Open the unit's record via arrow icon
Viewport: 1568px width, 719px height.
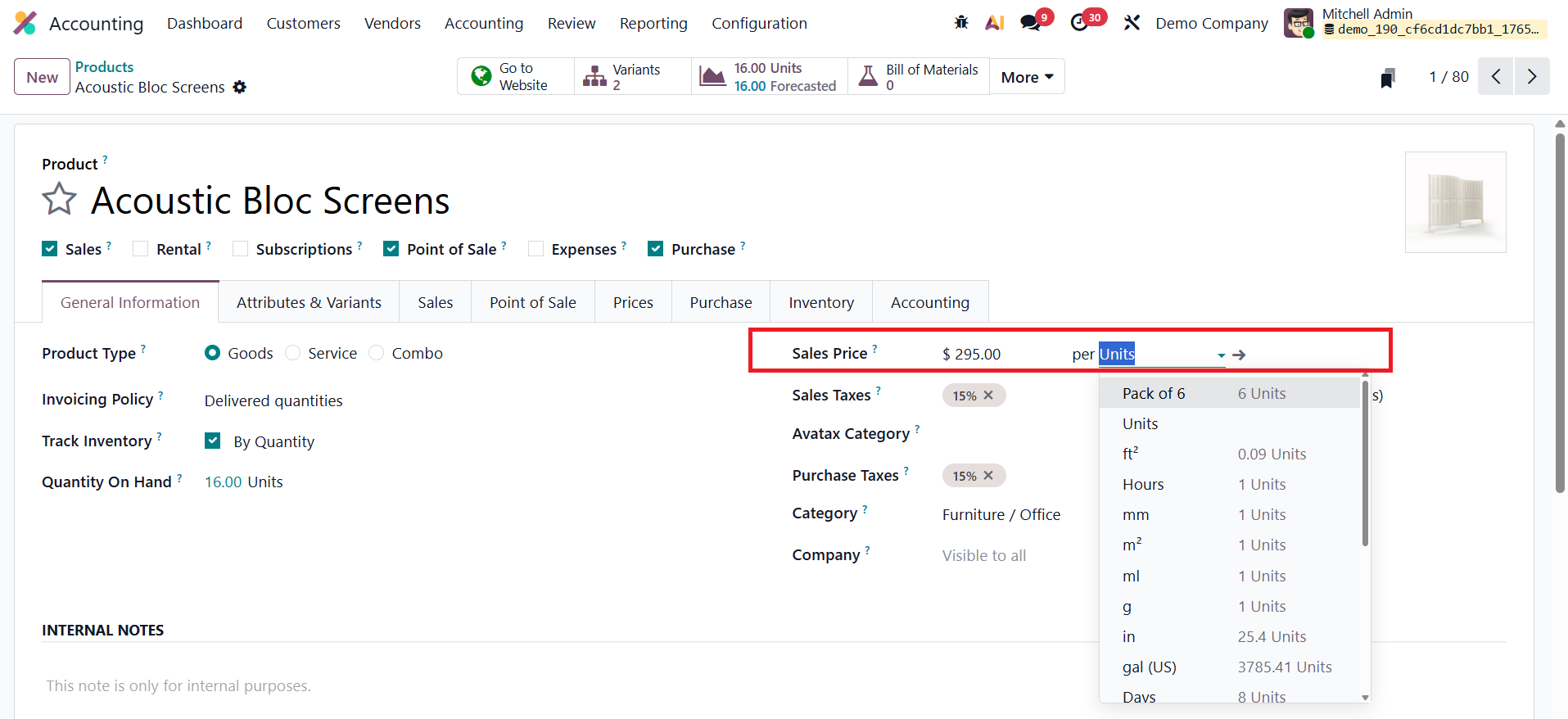click(1239, 355)
